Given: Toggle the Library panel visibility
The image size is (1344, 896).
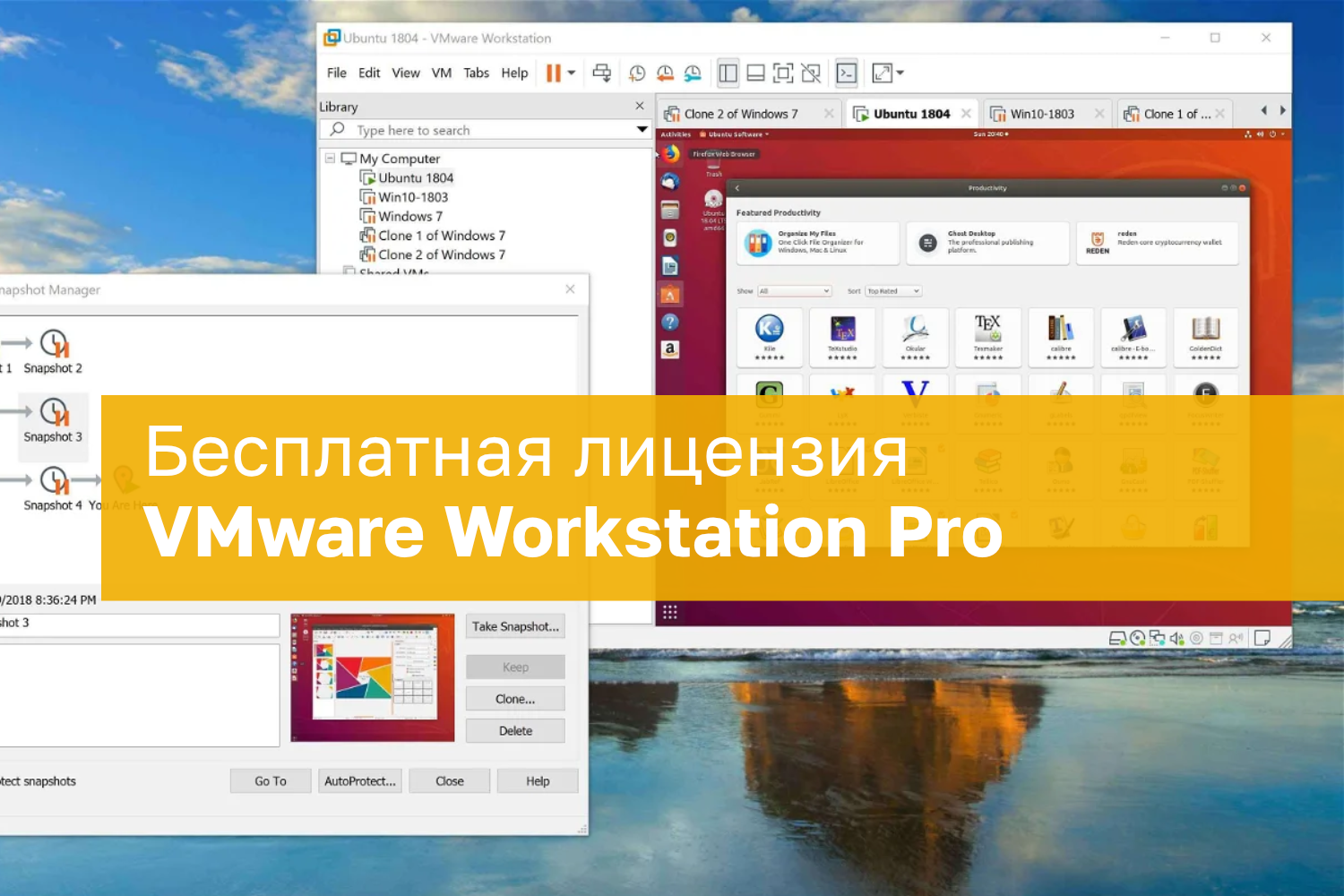Looking at the screenshot, I should click(727, 74).
